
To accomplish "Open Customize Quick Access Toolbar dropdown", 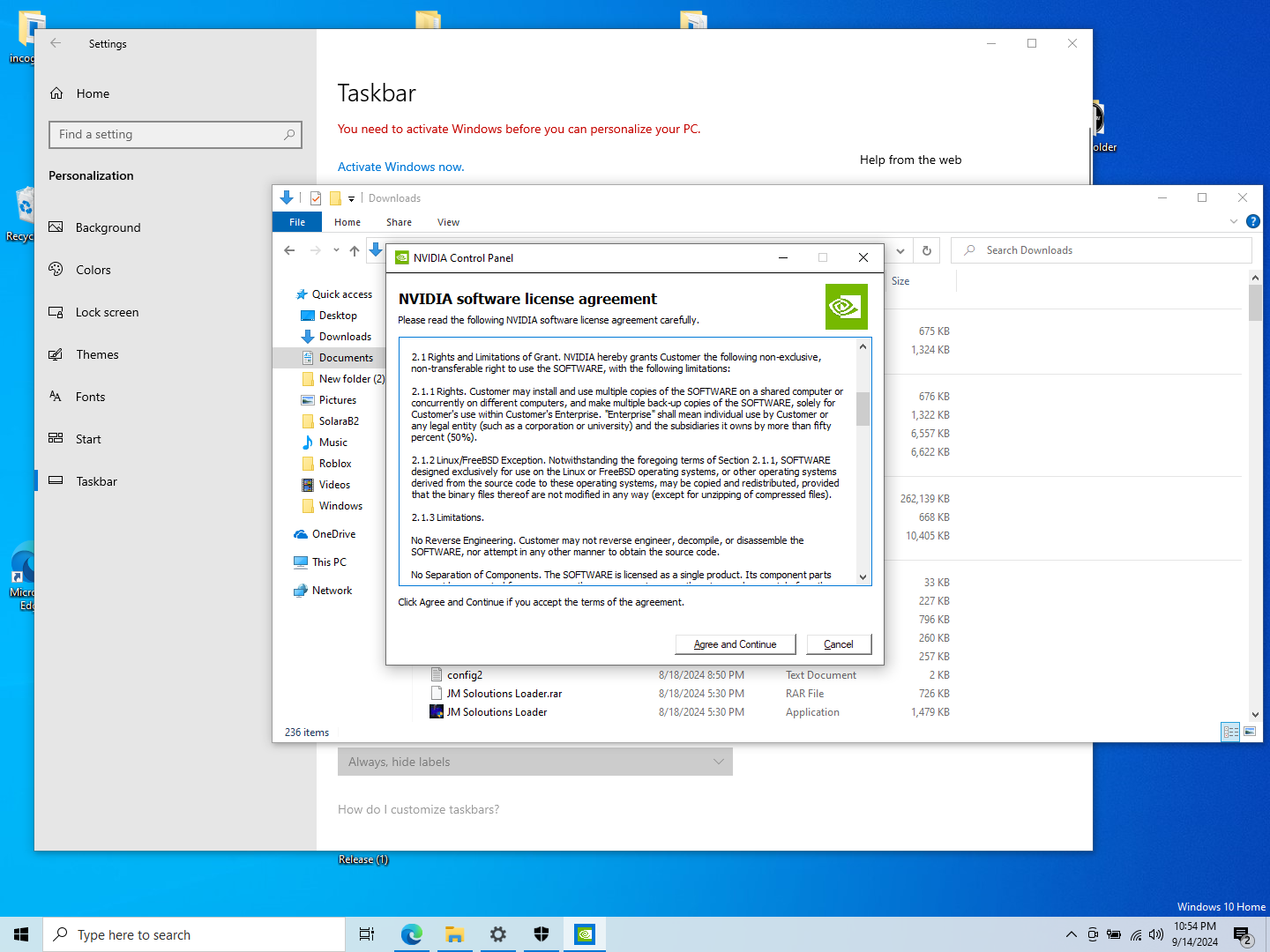I will click(351, 198).
